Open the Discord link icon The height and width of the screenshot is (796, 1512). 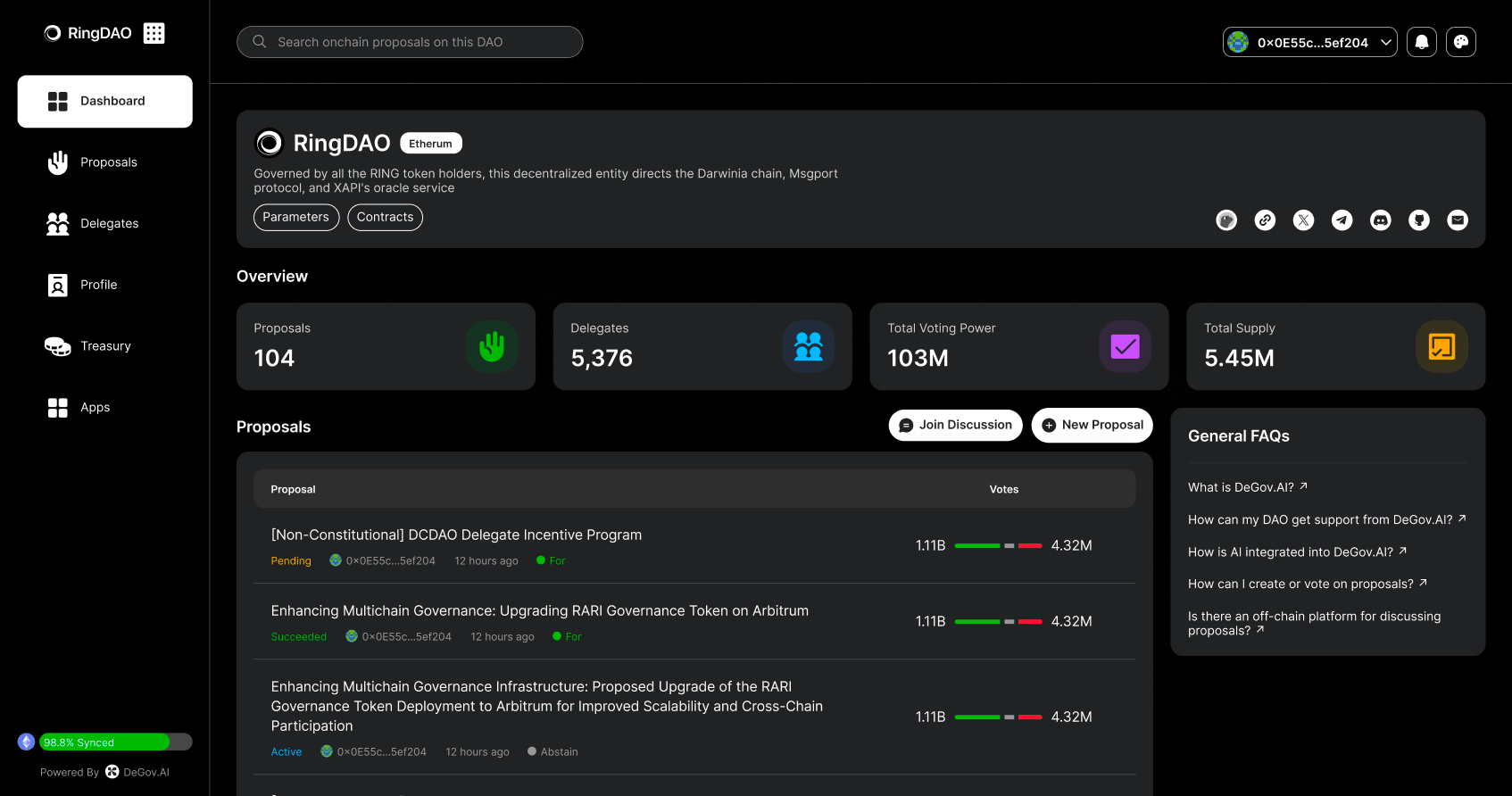[x=1380, y=220]
